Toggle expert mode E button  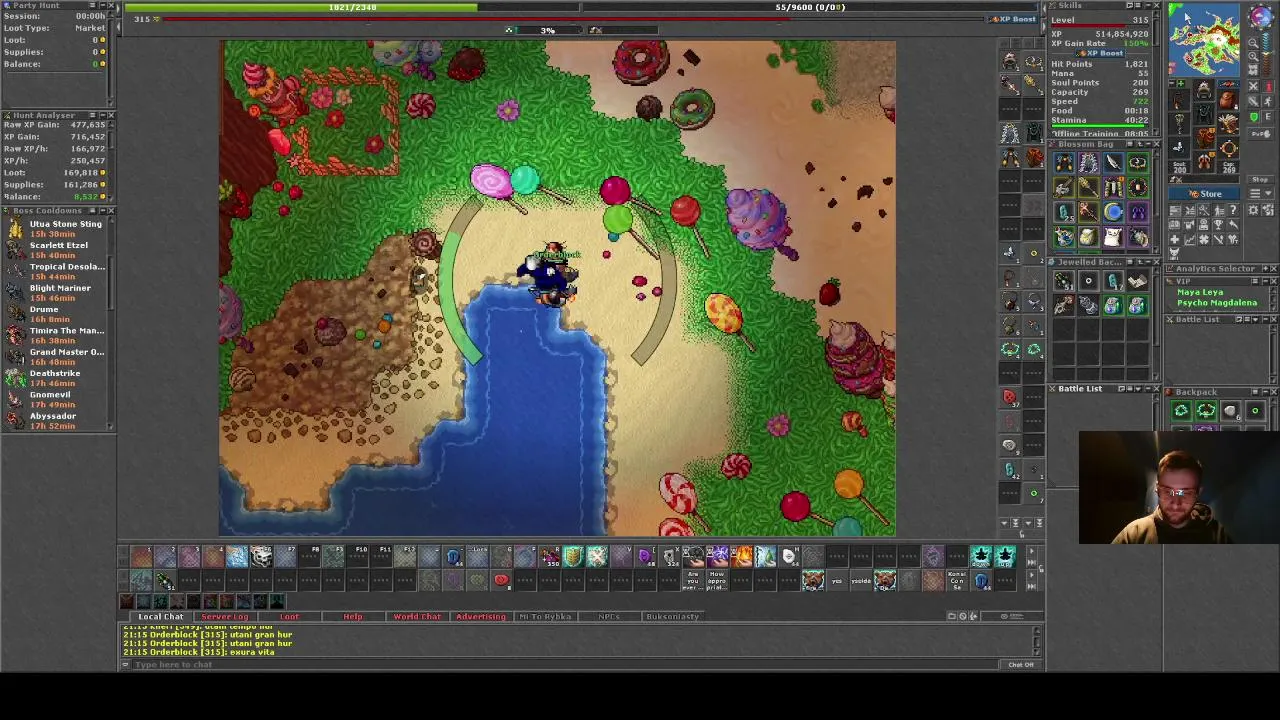(1268, 118)
